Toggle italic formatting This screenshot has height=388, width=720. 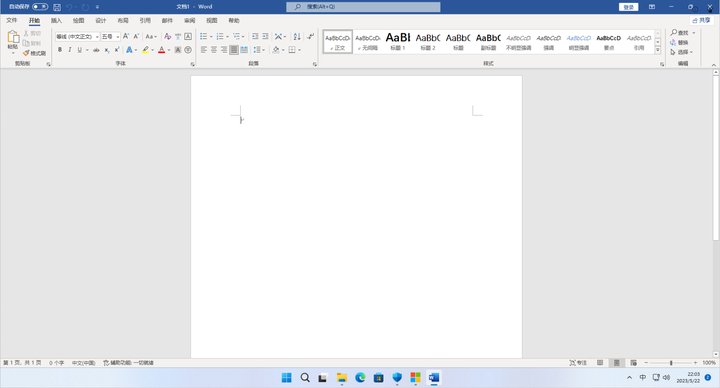pyautogui.click(x=70, y=50)
